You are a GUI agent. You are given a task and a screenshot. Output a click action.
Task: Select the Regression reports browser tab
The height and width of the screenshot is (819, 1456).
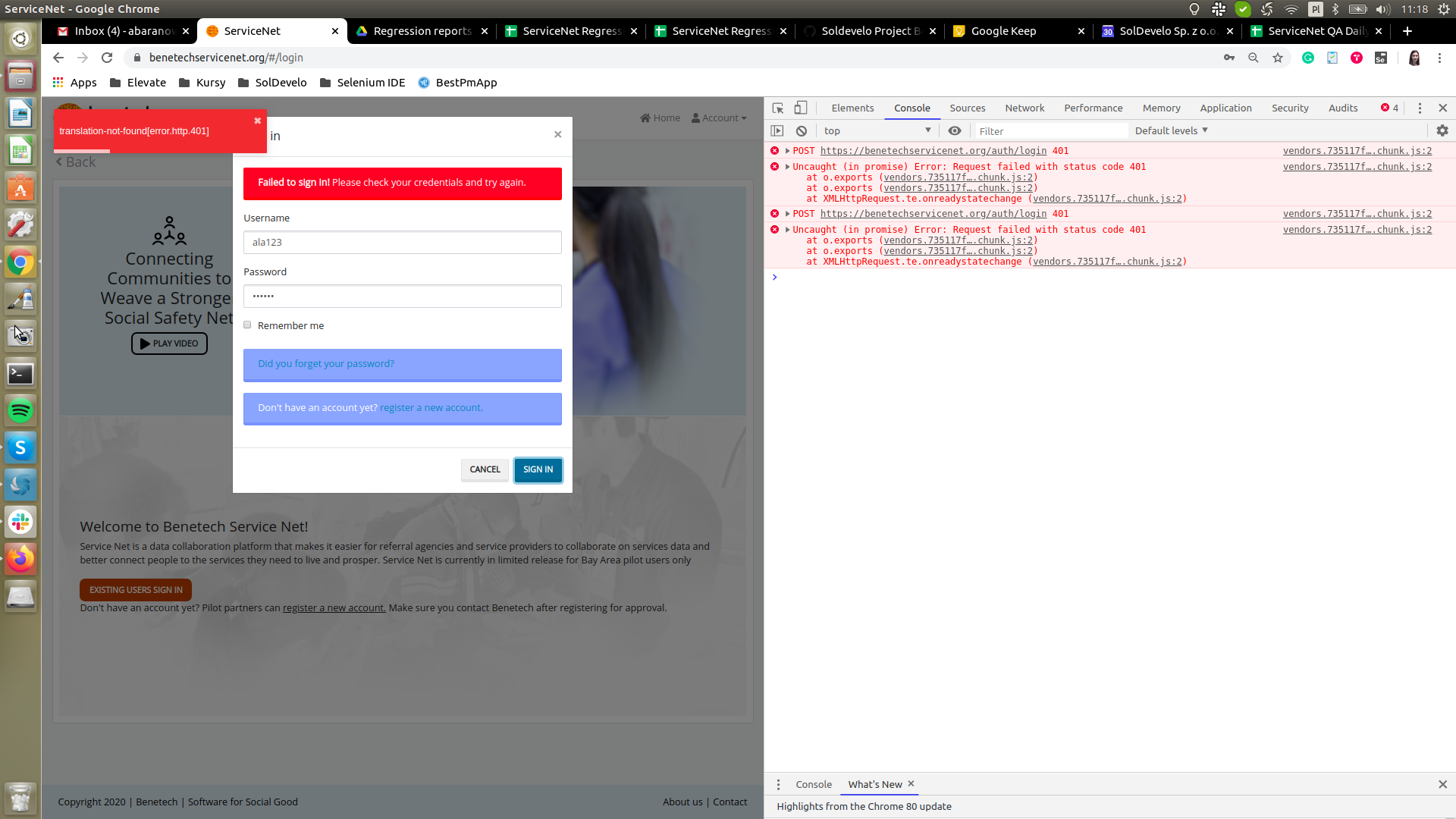(422, 31)
